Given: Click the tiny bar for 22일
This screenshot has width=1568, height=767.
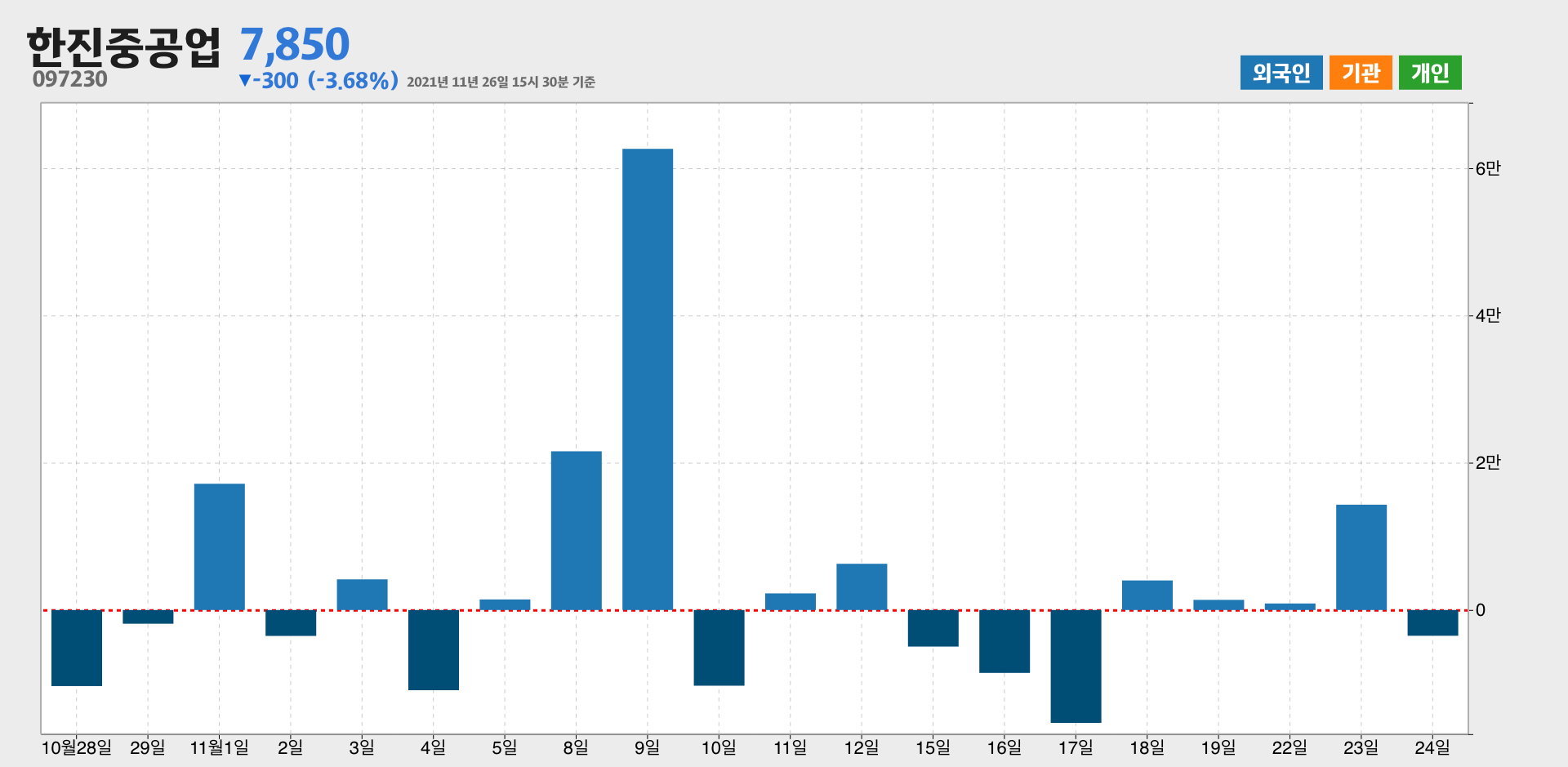Looking at the screenshot, I should 1290,607.
